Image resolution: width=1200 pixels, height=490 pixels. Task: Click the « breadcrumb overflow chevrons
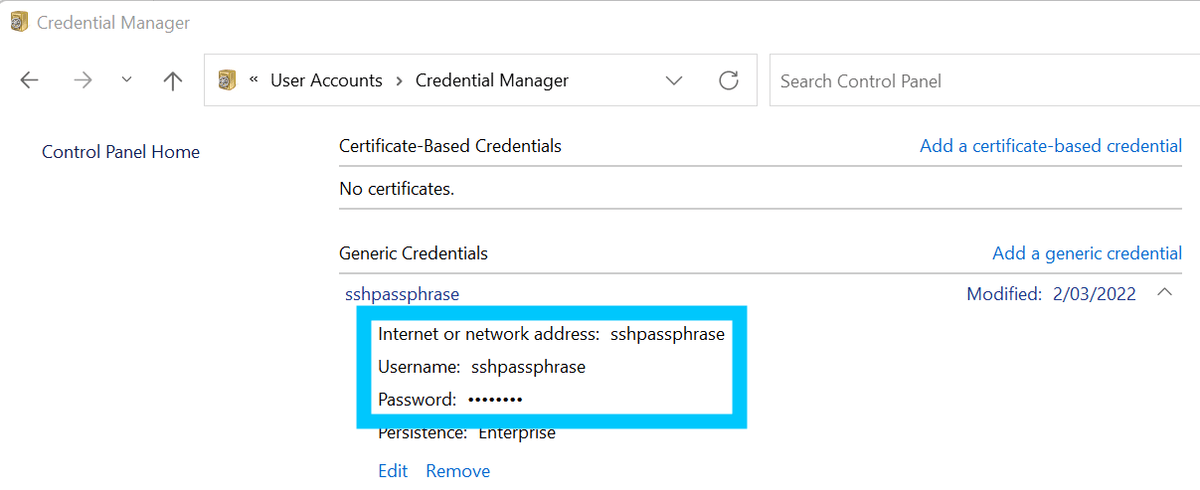tap(254, 81)
